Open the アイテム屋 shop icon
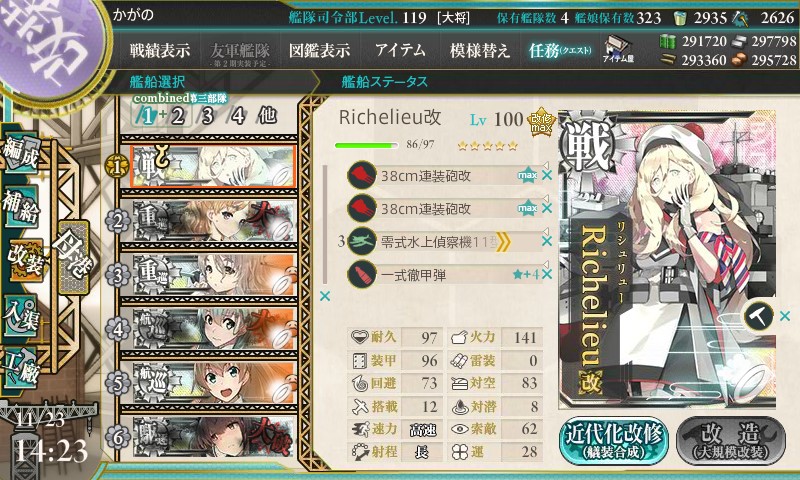 [x=617, y=49]
